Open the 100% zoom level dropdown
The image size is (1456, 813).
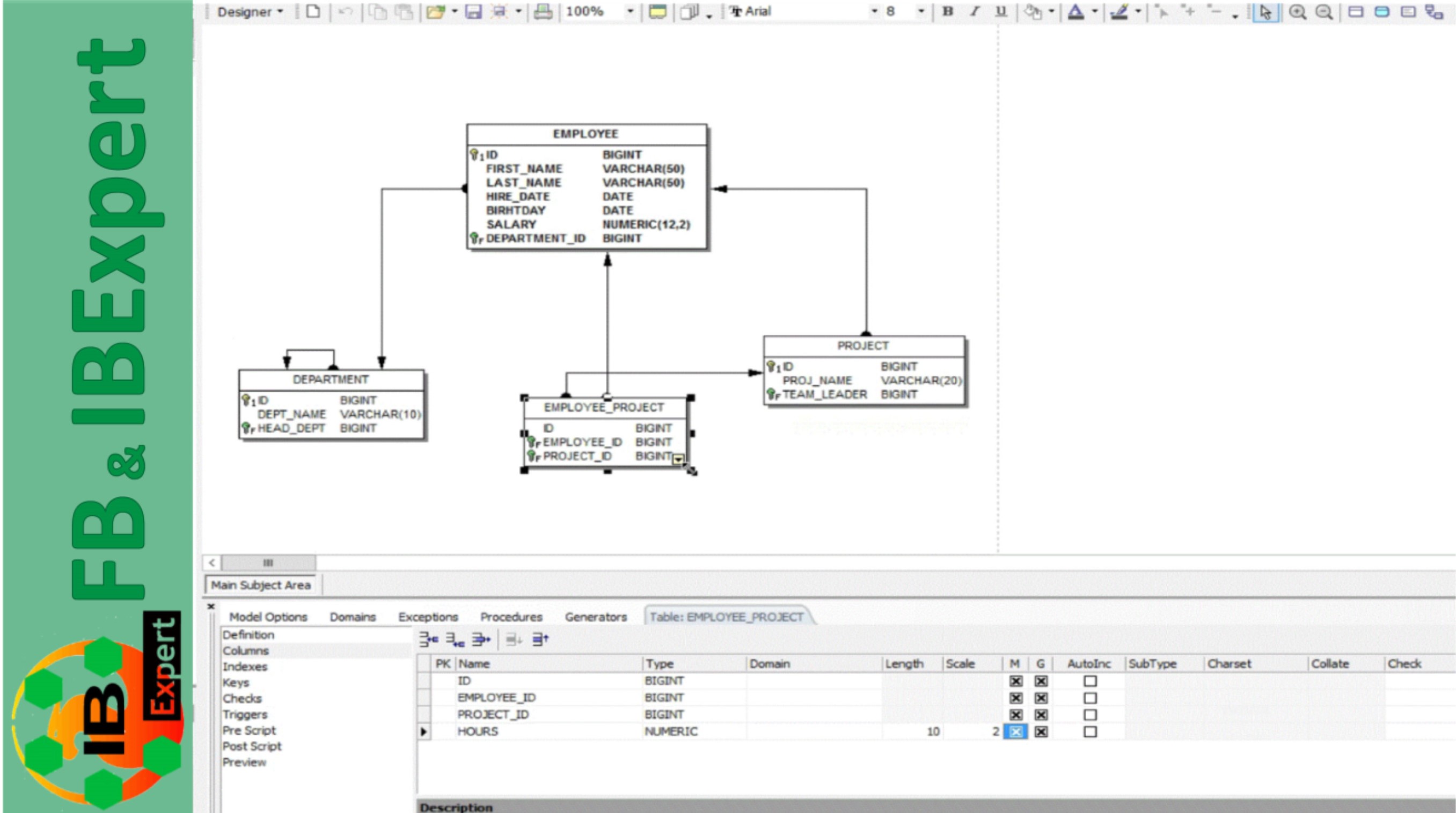[x=630, y=11]
